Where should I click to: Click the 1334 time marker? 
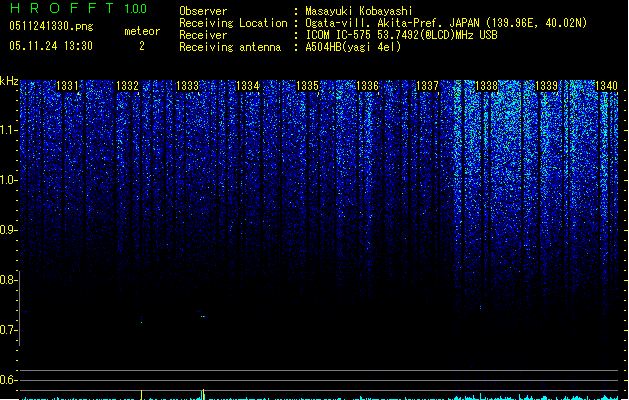tap(248, 86)
